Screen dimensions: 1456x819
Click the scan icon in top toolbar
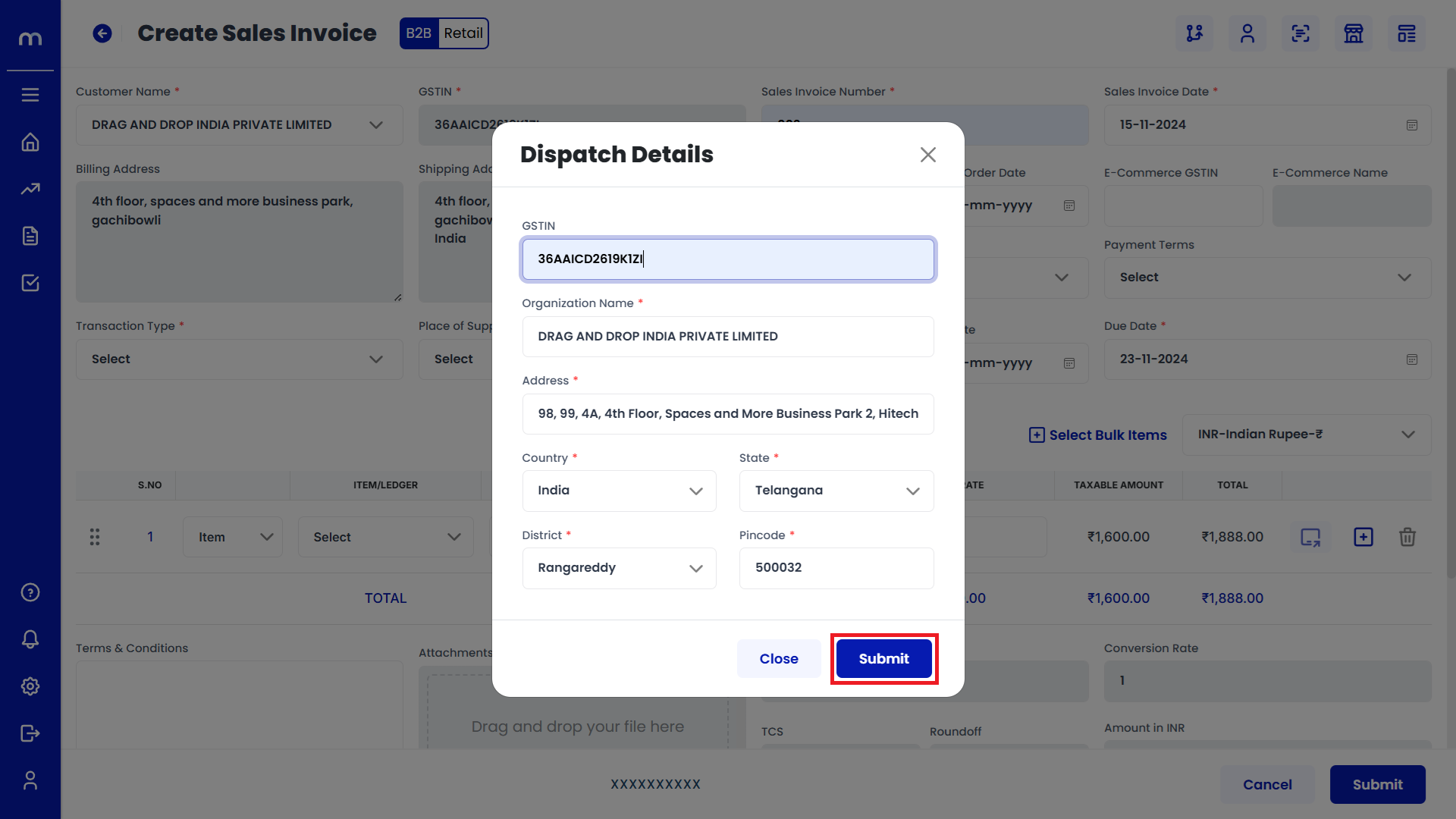coord(1301,33)
